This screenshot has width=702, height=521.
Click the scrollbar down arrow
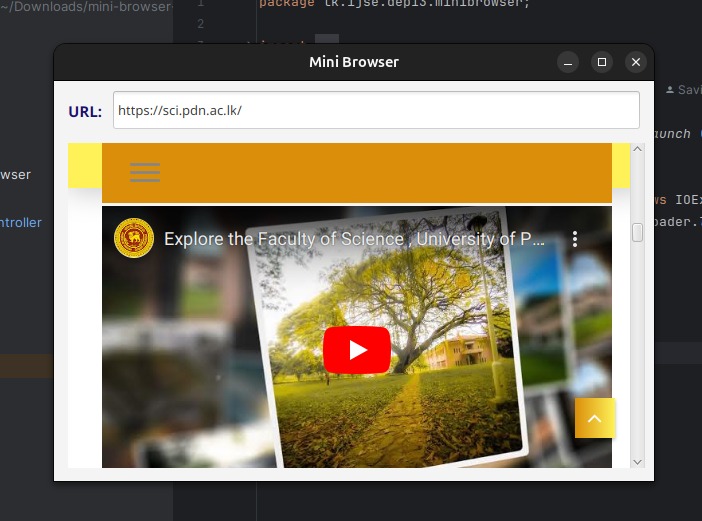coord(638,462)
